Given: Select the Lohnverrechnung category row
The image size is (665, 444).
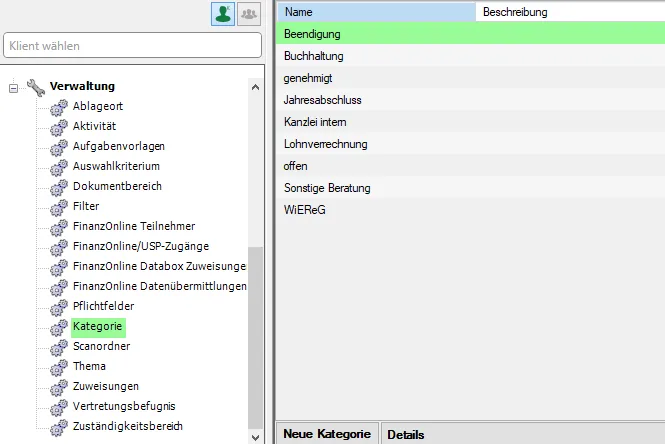Looking at the screenshot, I should pyautogui.click(x=470, y=144).
